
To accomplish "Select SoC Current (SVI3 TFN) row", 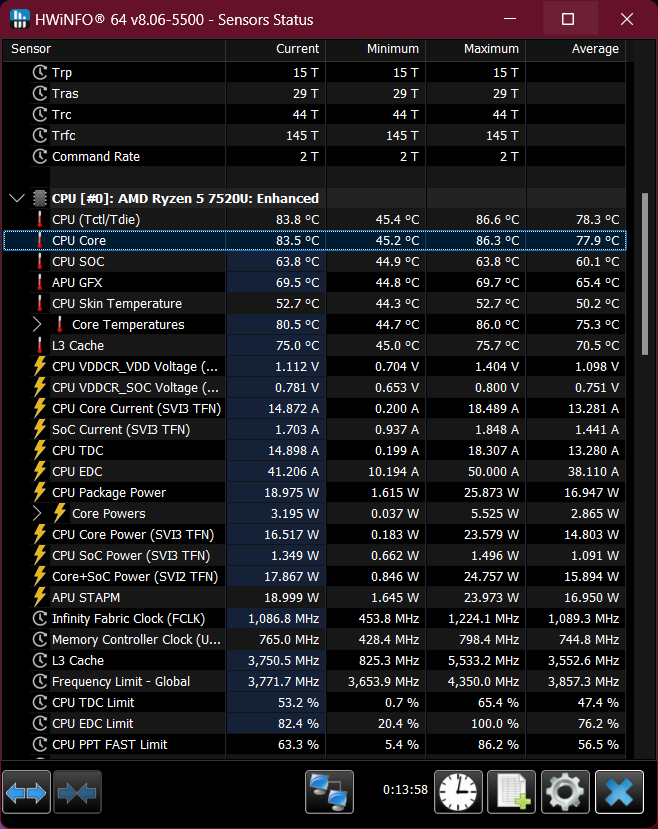I will tap(315, 429).
